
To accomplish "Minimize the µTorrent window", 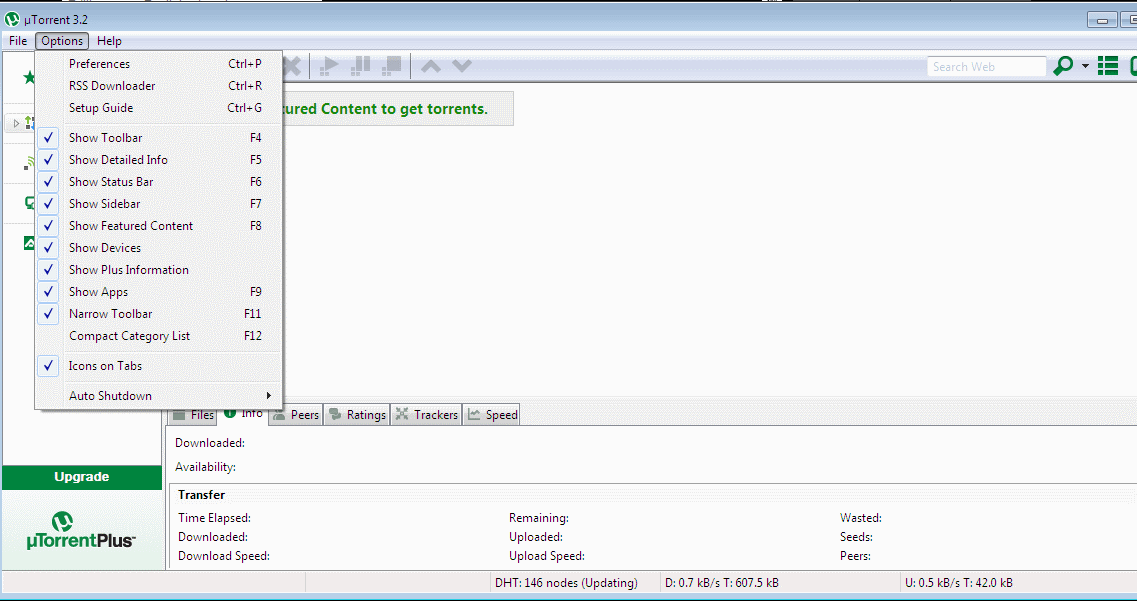I will [x=1102, y=21].
